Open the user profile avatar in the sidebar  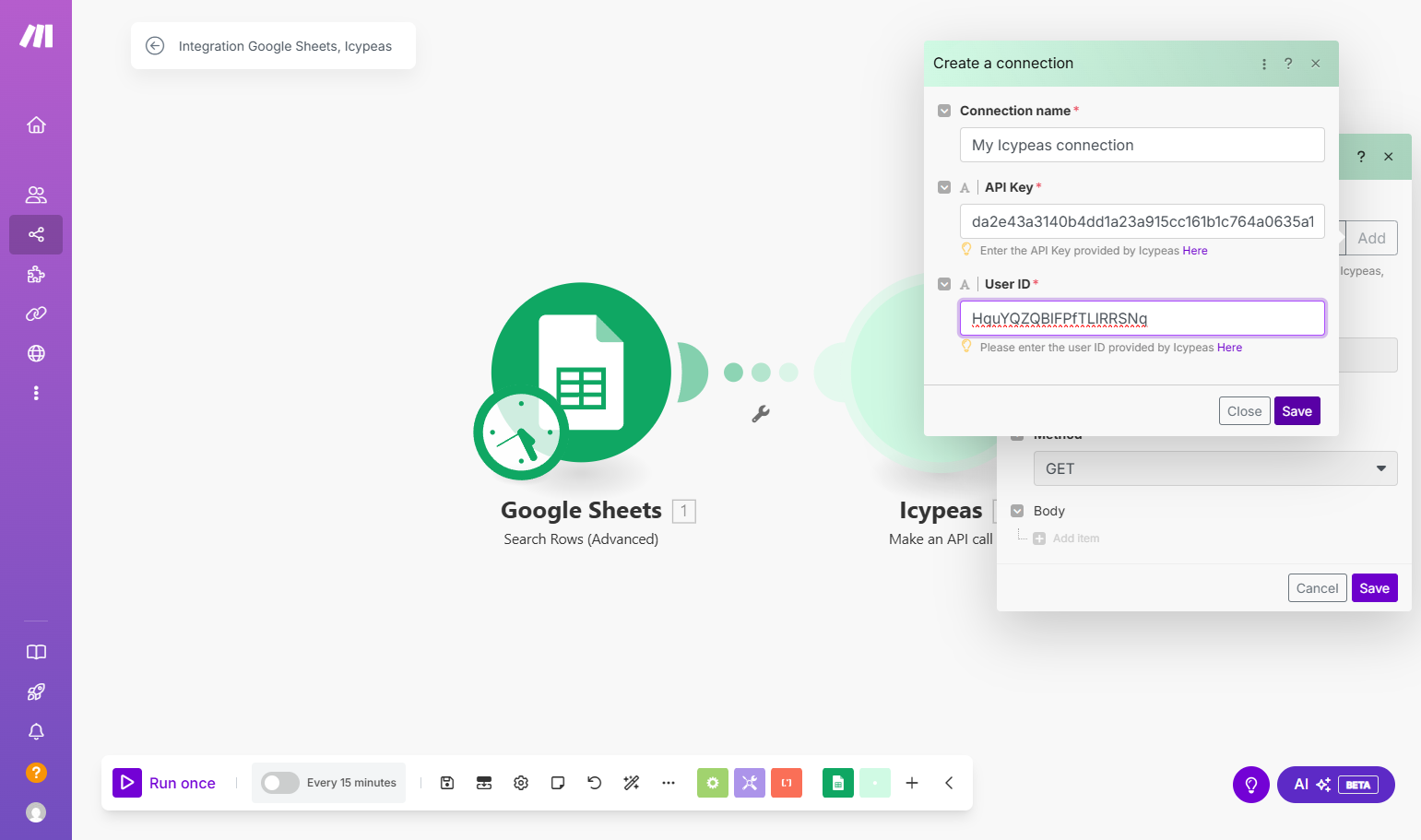[x=36, y=812]
